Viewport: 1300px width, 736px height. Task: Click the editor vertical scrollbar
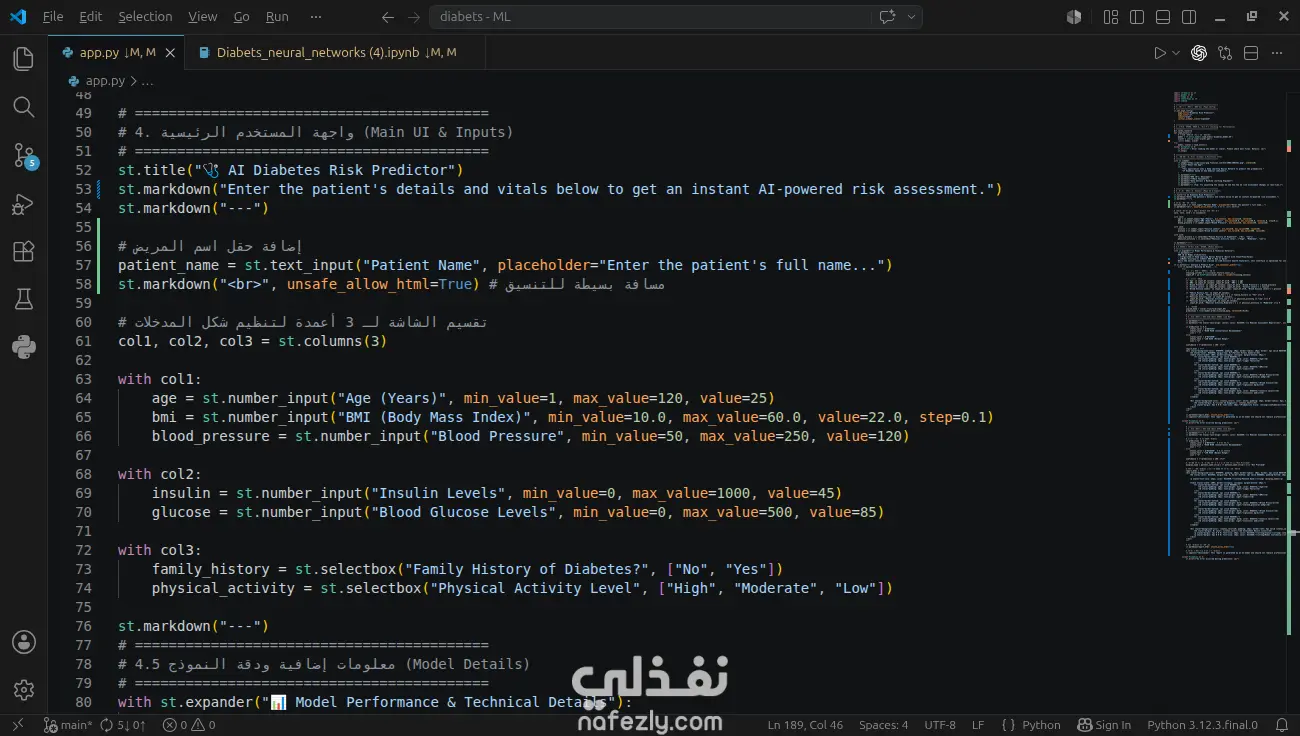pyautogui.click(x=1293, y=400)
